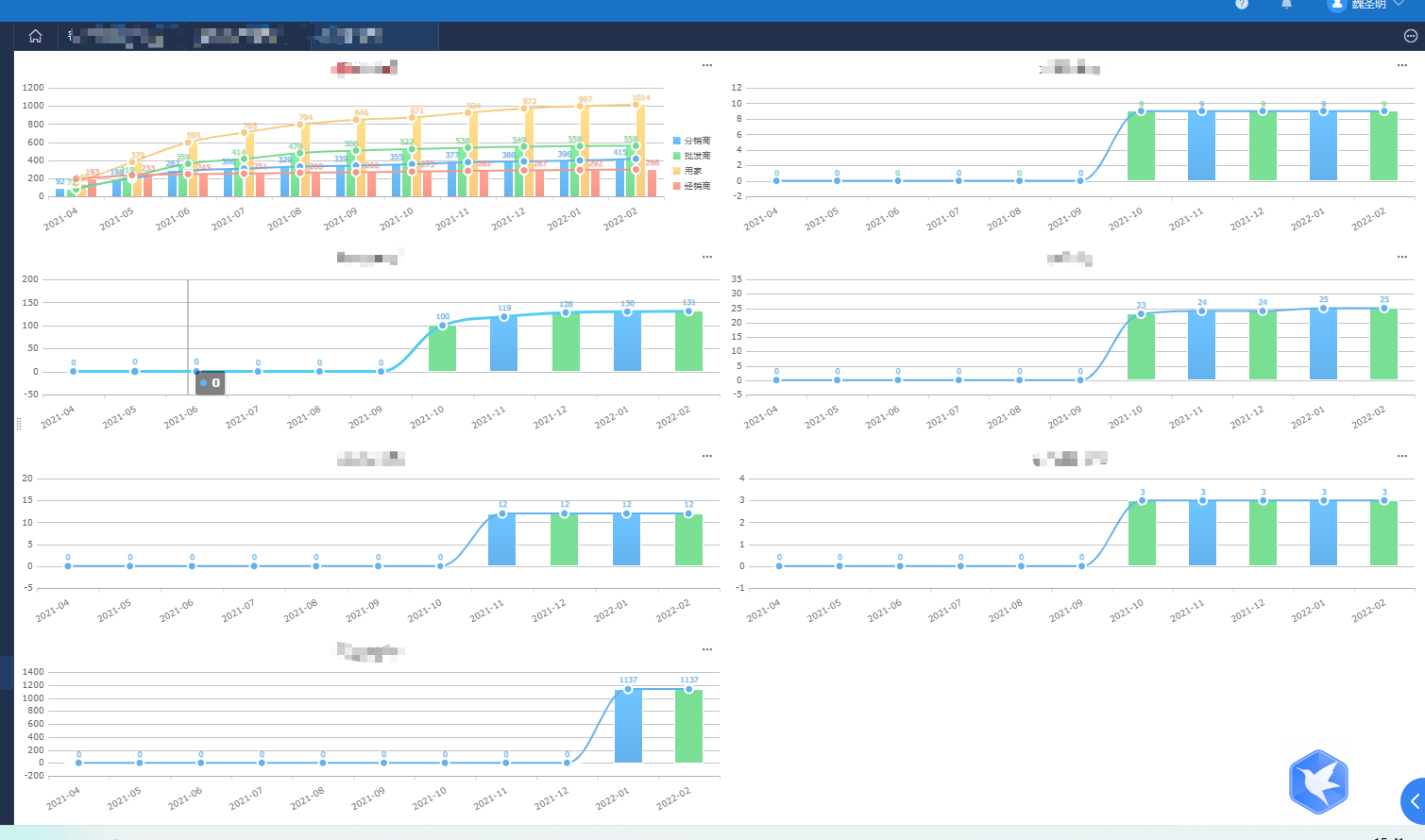Click the red 经销商 legend color square
The height and width of the screenshot is (840, 1425).
(676, 186)
